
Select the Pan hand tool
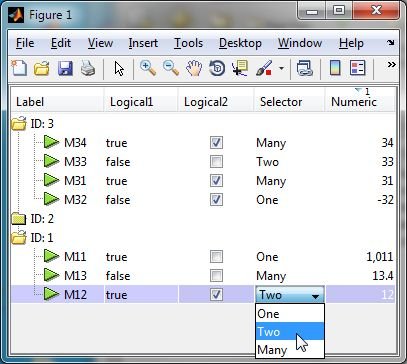194,69
